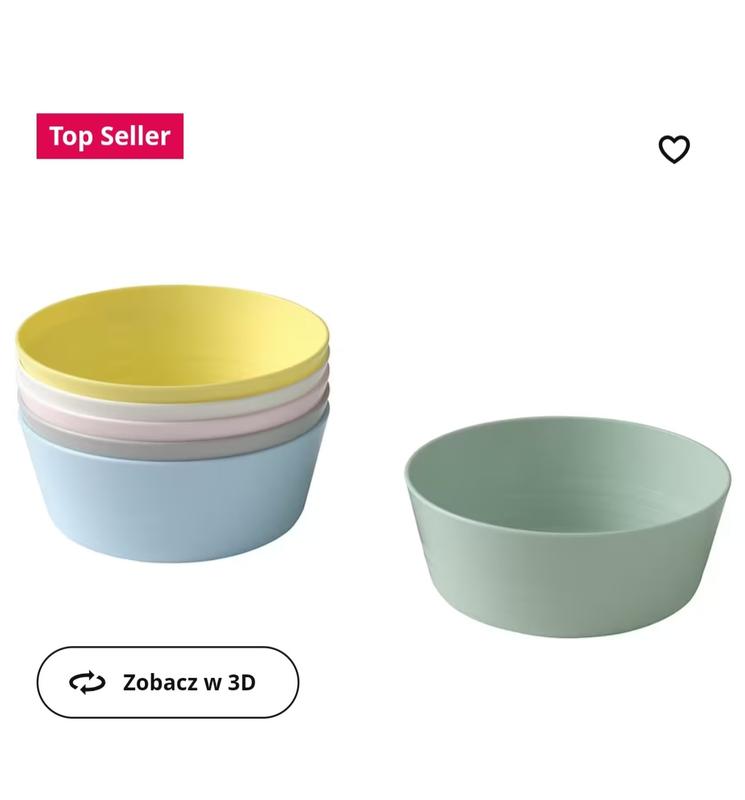
Task: Click the base of the blue bowl
Action: pyautogui.click(x=172, y=554)
